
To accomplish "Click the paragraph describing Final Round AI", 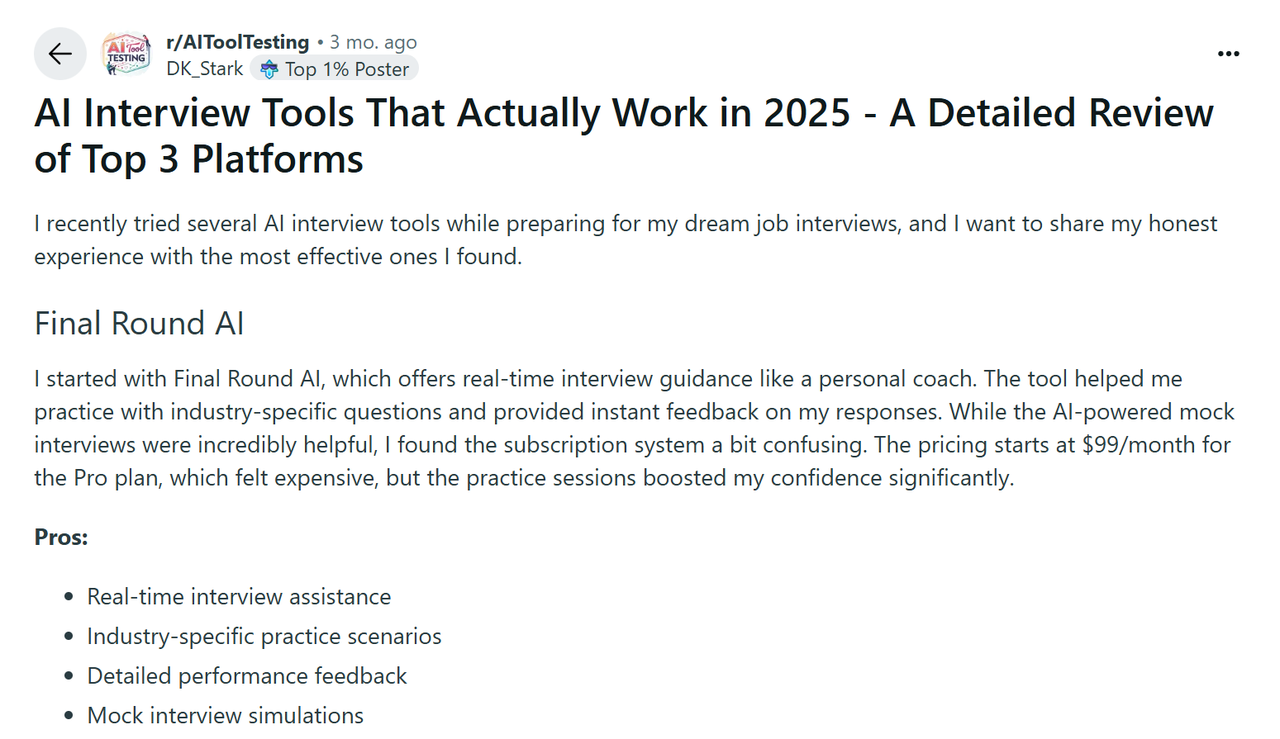I will pyautogui.click(x=633, y=428).
